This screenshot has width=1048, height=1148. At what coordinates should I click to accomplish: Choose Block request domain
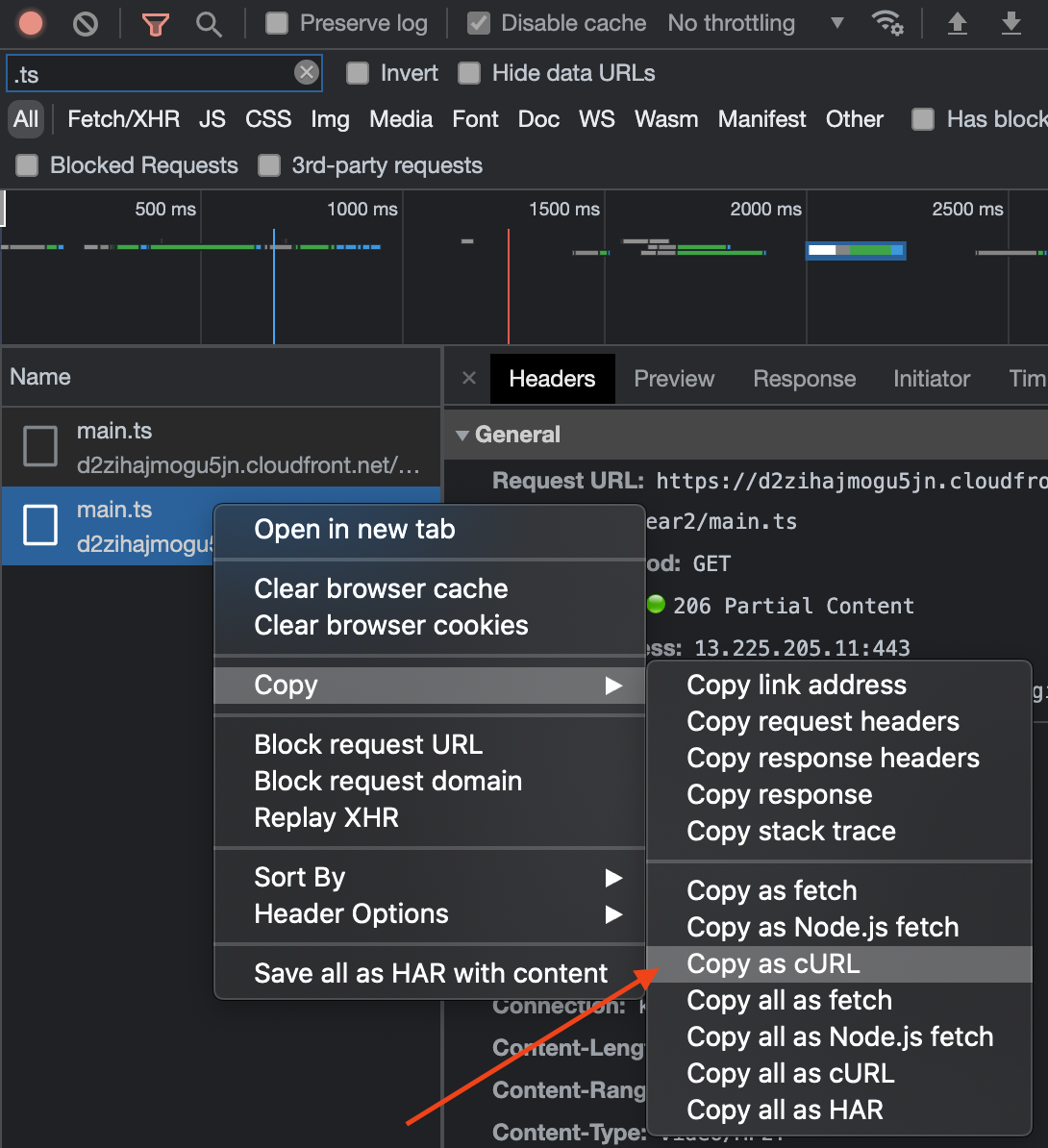429,781
